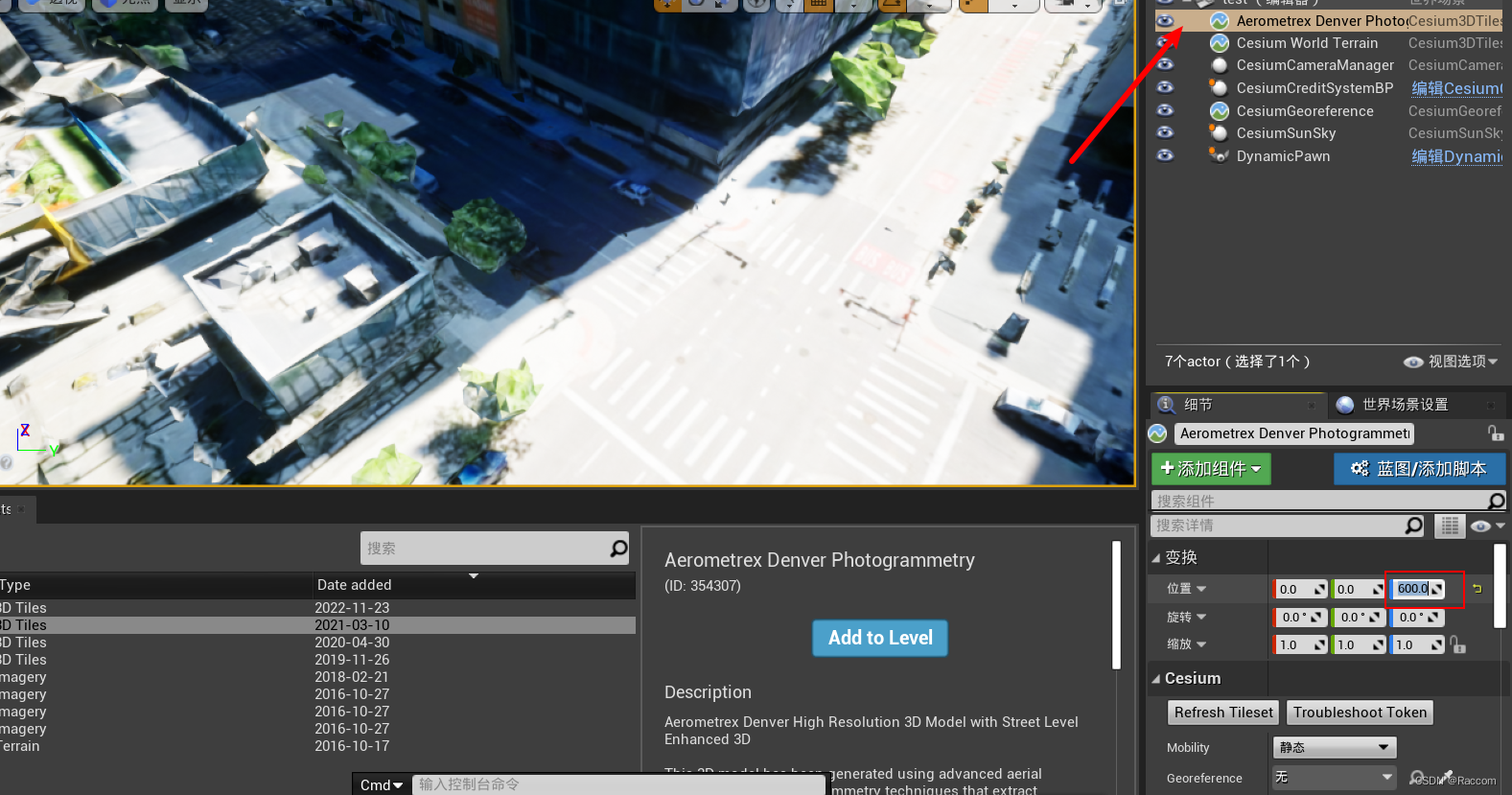Focus the 搜索组件 search field
The image size is (1512, 795).
pos(1318,502)
